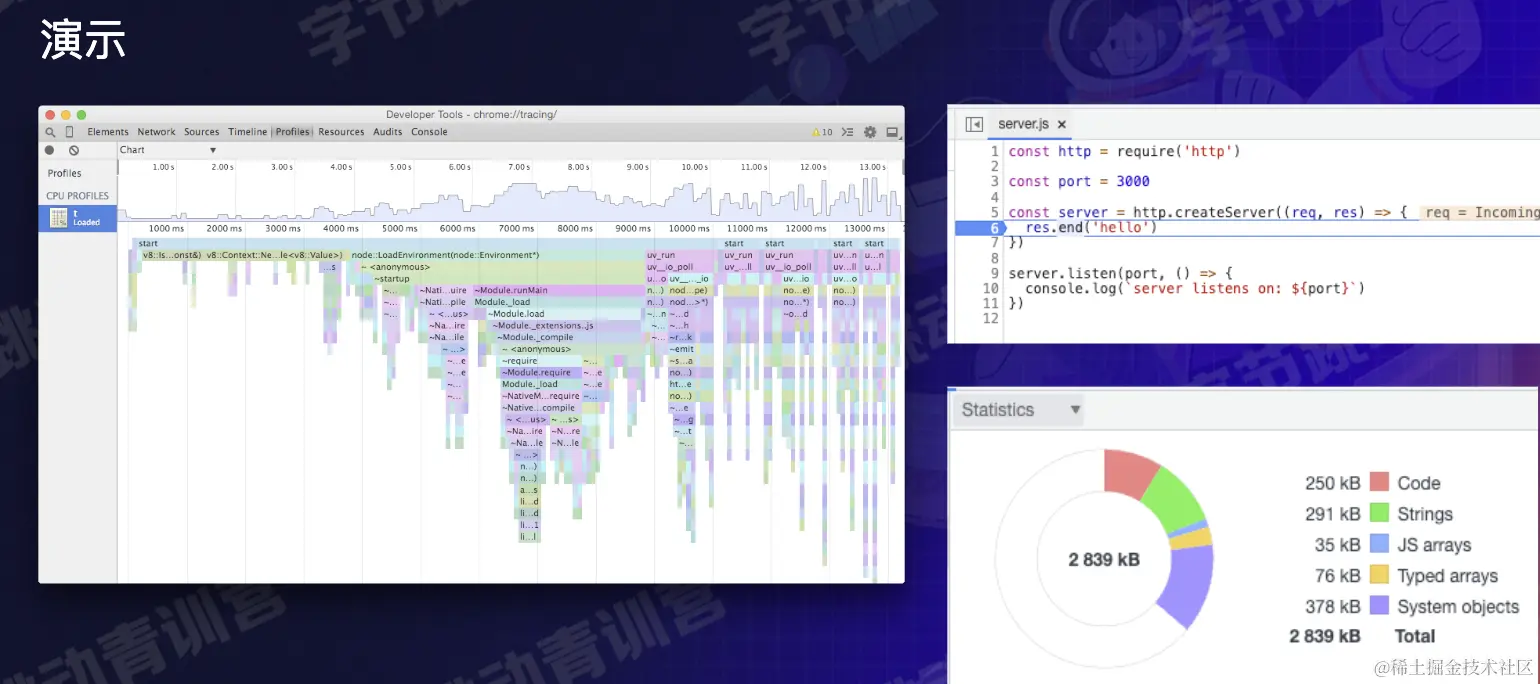The image size is (1540, 684).
Task: Click the clear all profiles icon
Action: point(74,150)
